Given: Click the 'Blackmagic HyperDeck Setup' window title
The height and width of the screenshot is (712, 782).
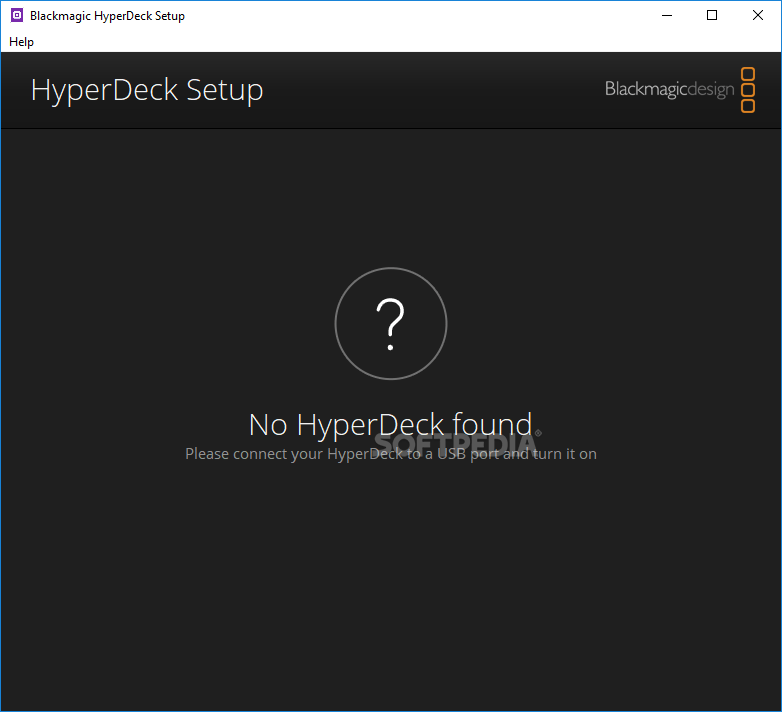Looking at the screenshot, I should (x=107, y=16).
